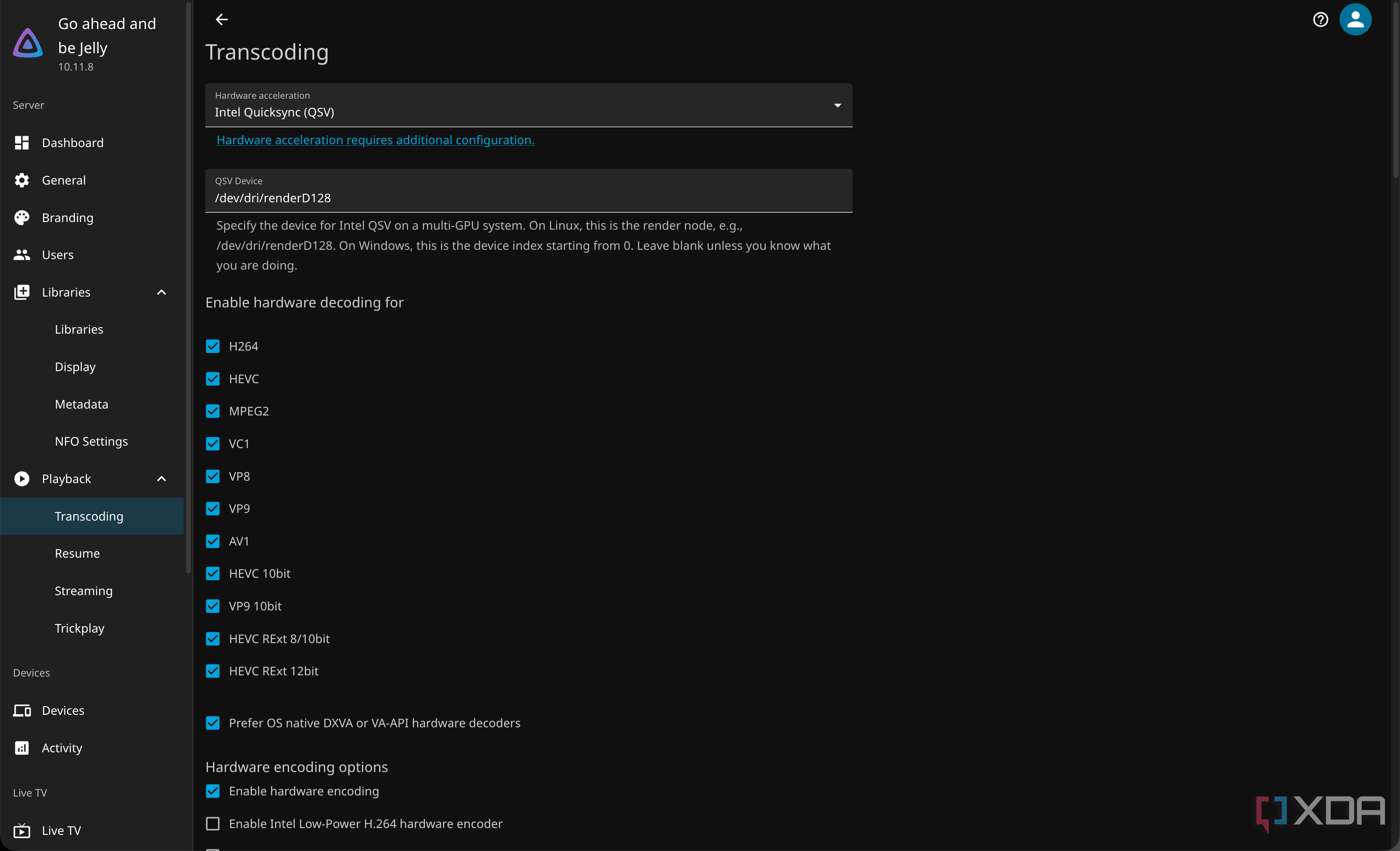Open the user profile avatar
This screenshot has width=1400, height=851.
click(1355, 20)
